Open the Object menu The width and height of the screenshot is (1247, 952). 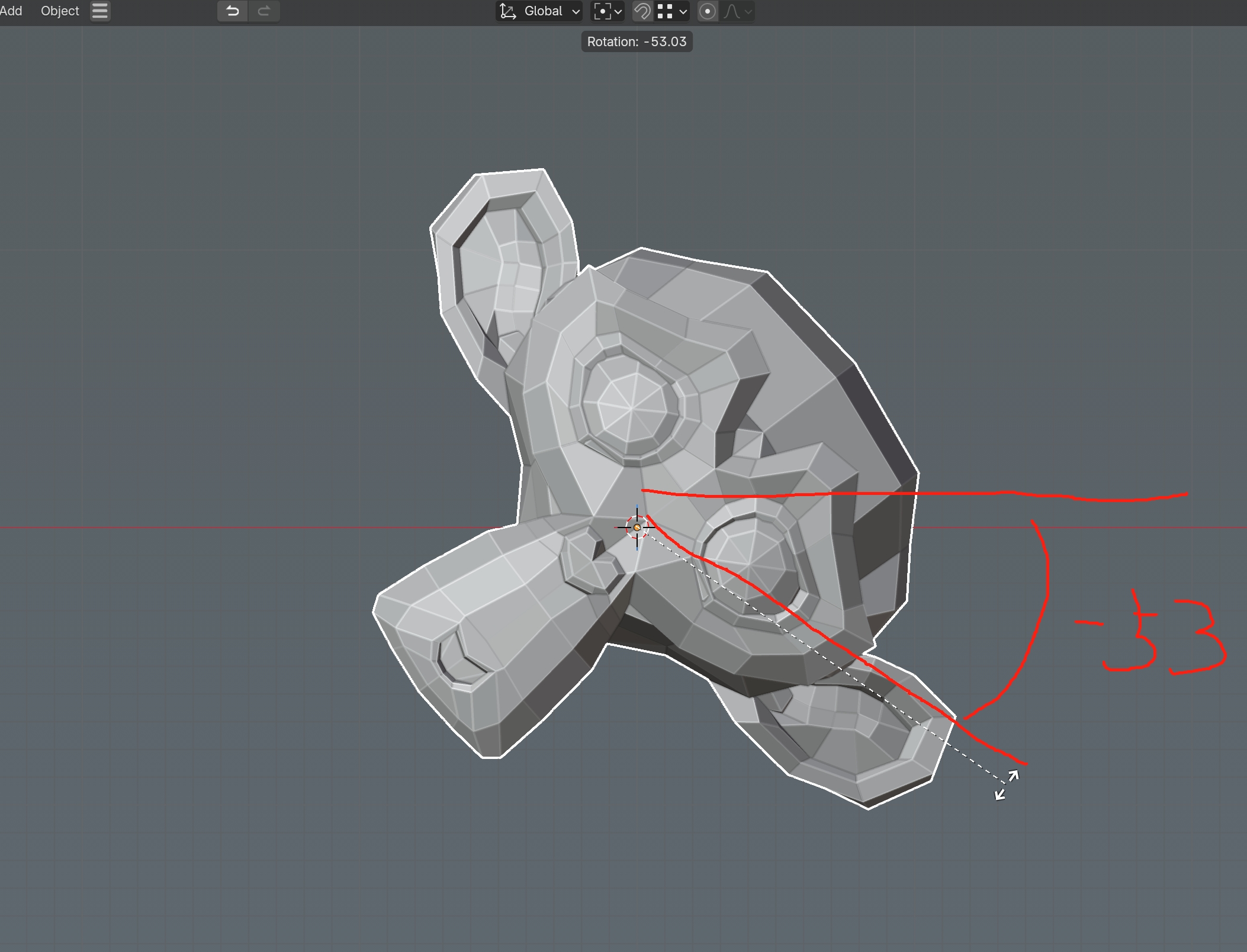tap(60, 11)
